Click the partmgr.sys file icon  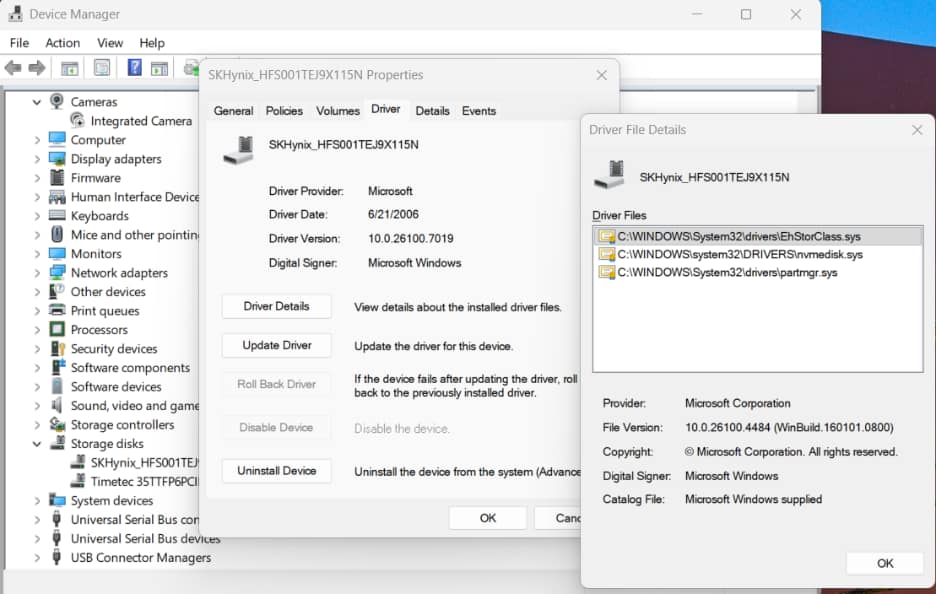(x=606, y=272)
